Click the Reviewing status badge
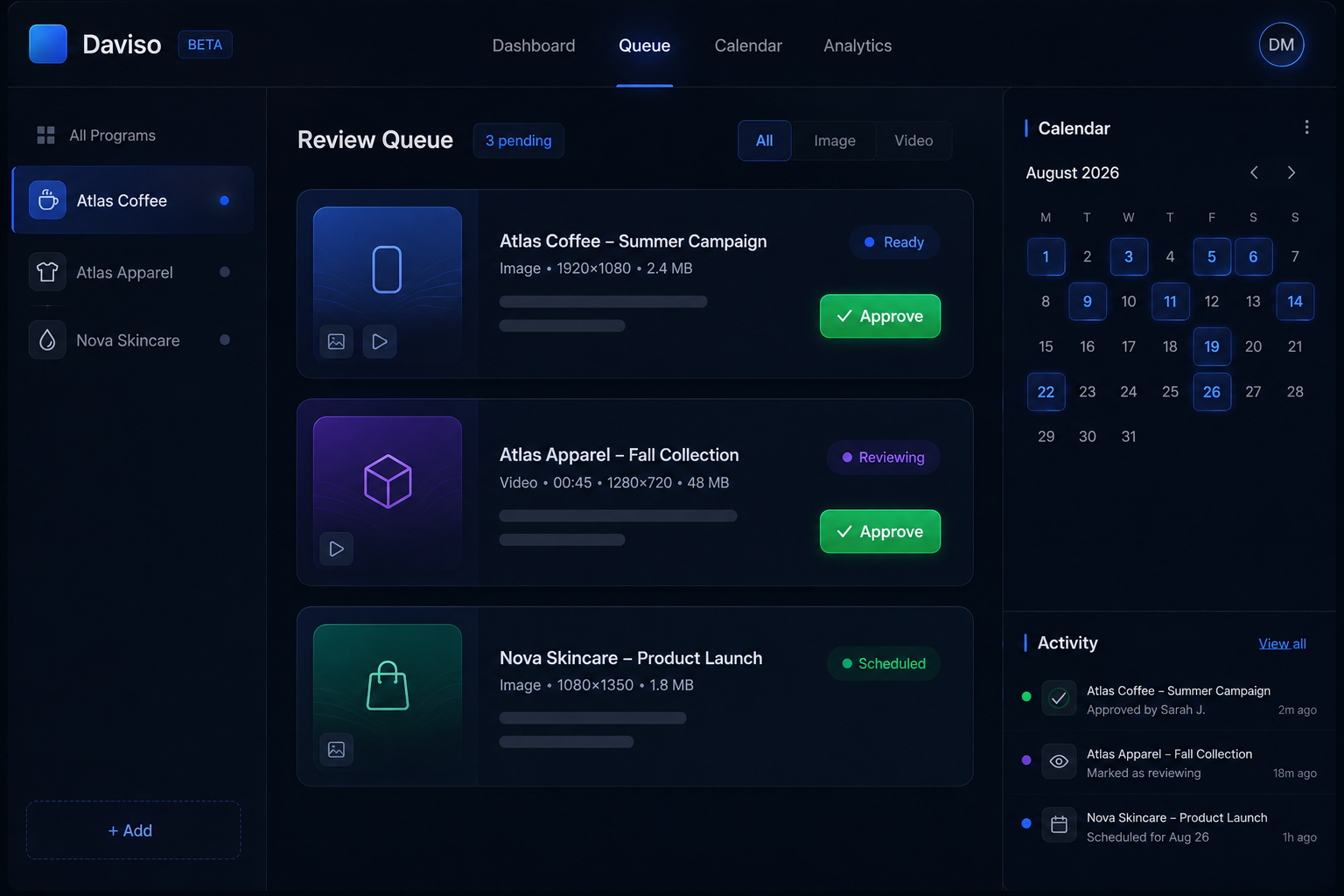Screen dimensions: 1344x896 [884, 458]
